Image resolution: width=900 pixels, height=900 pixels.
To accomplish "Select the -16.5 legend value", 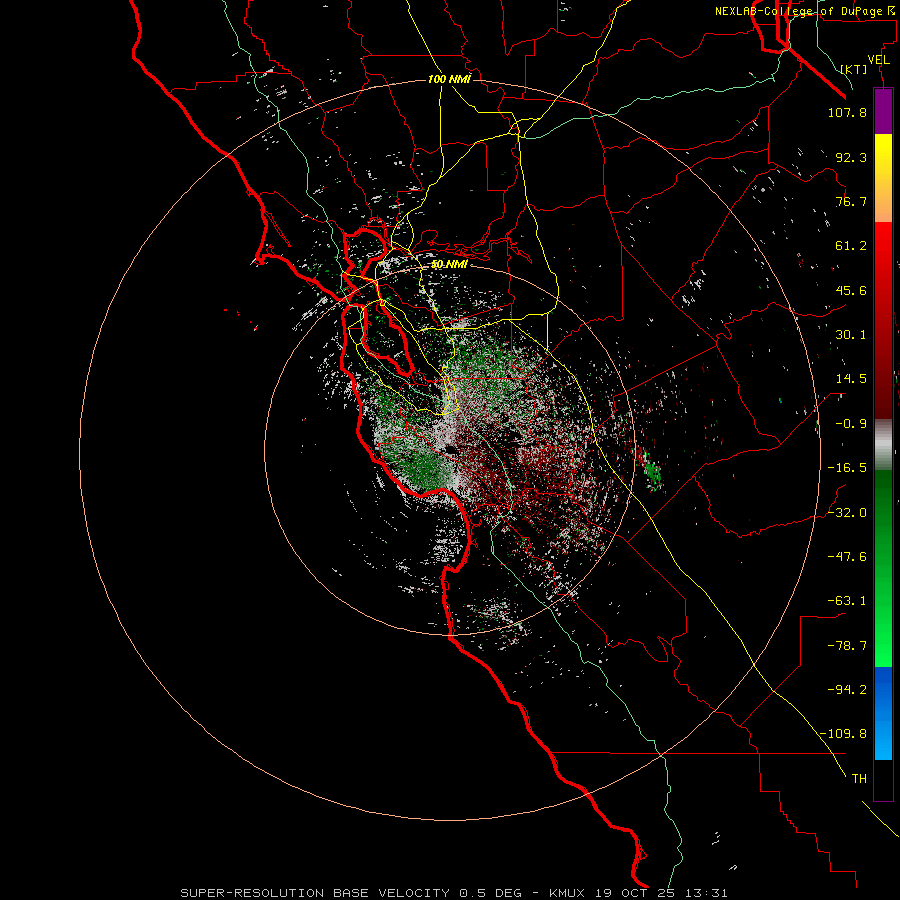I will click(x=847, y=468).
